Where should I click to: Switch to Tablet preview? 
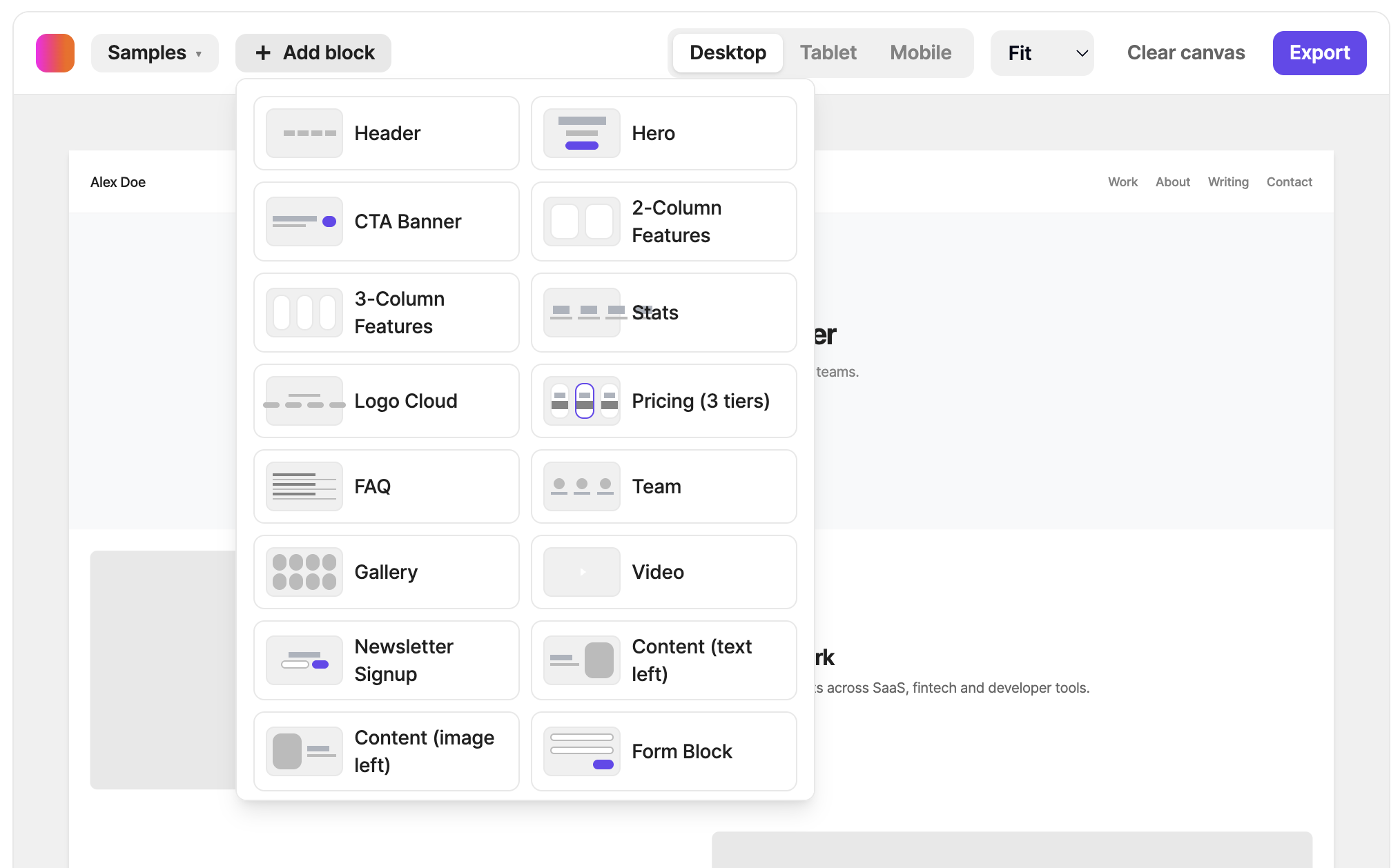coord(828,53)
